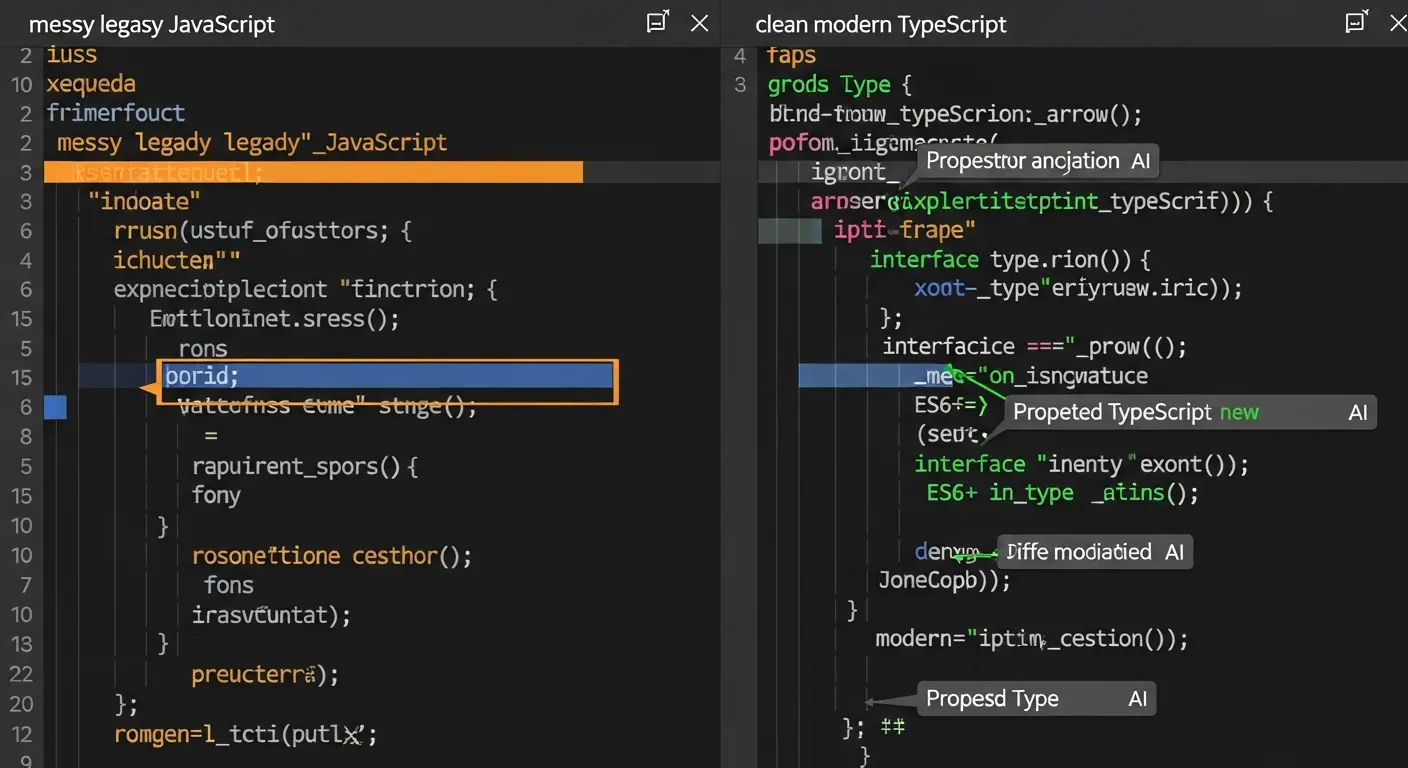The image size is (1408, 768).
Task: Open the split layout icon in the JavaScript pane
Action: pos(657,23)
